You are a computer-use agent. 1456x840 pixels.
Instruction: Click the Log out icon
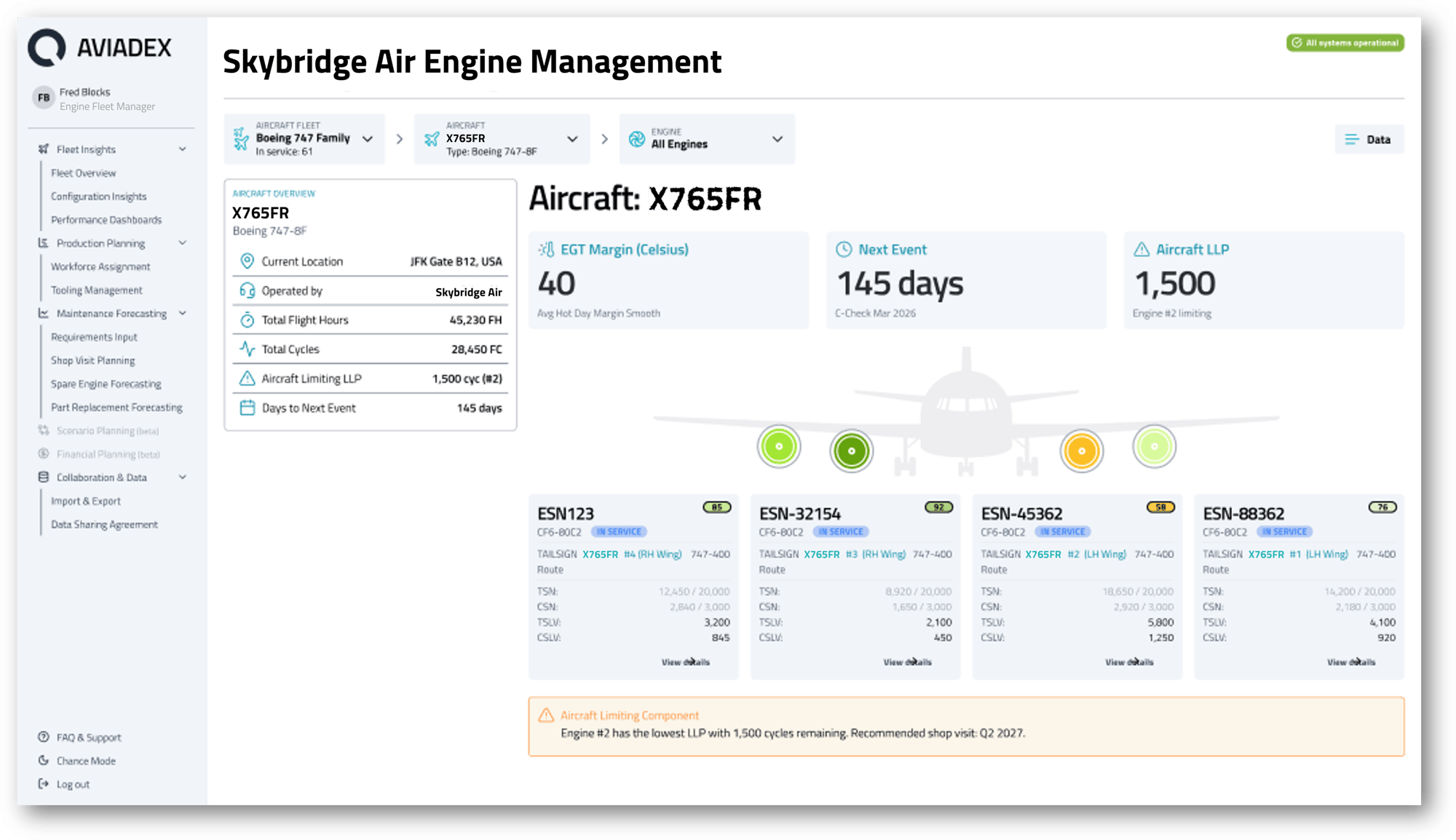(x=43, y=784)
